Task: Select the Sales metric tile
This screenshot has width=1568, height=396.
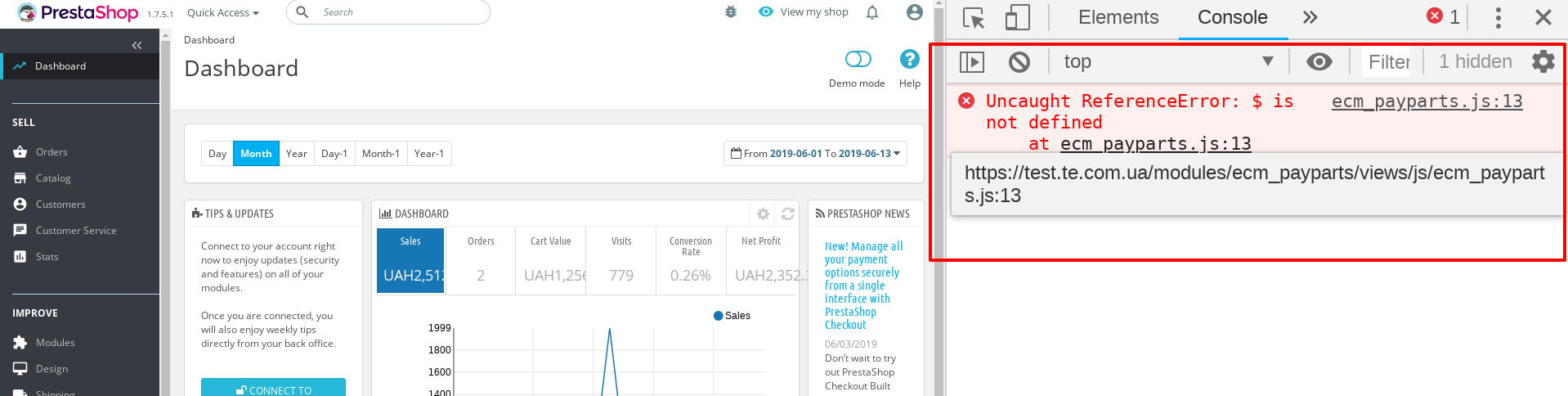Action: coord(410,260)
